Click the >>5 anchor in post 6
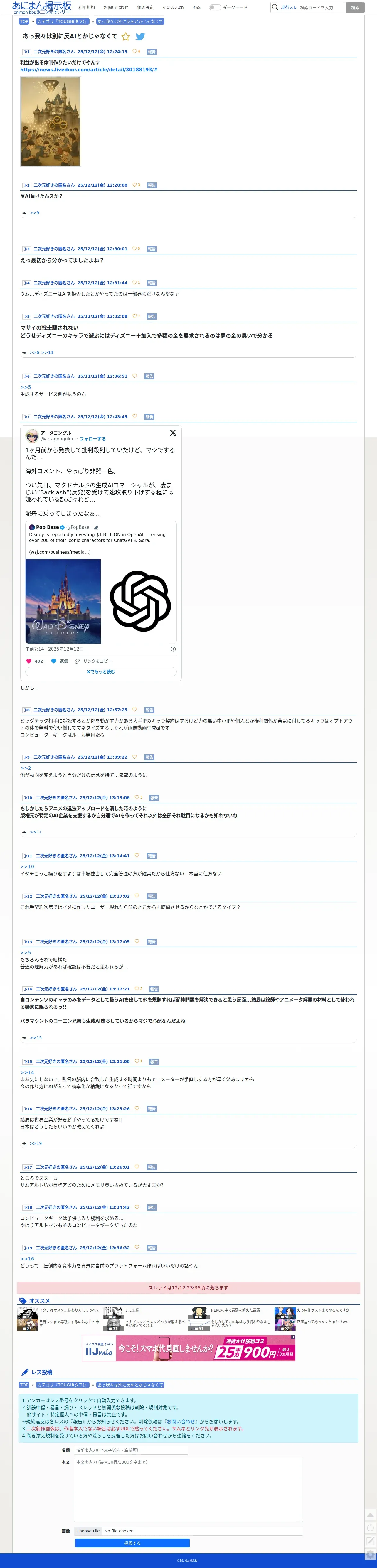377x1568 pixels. point(26,387)
